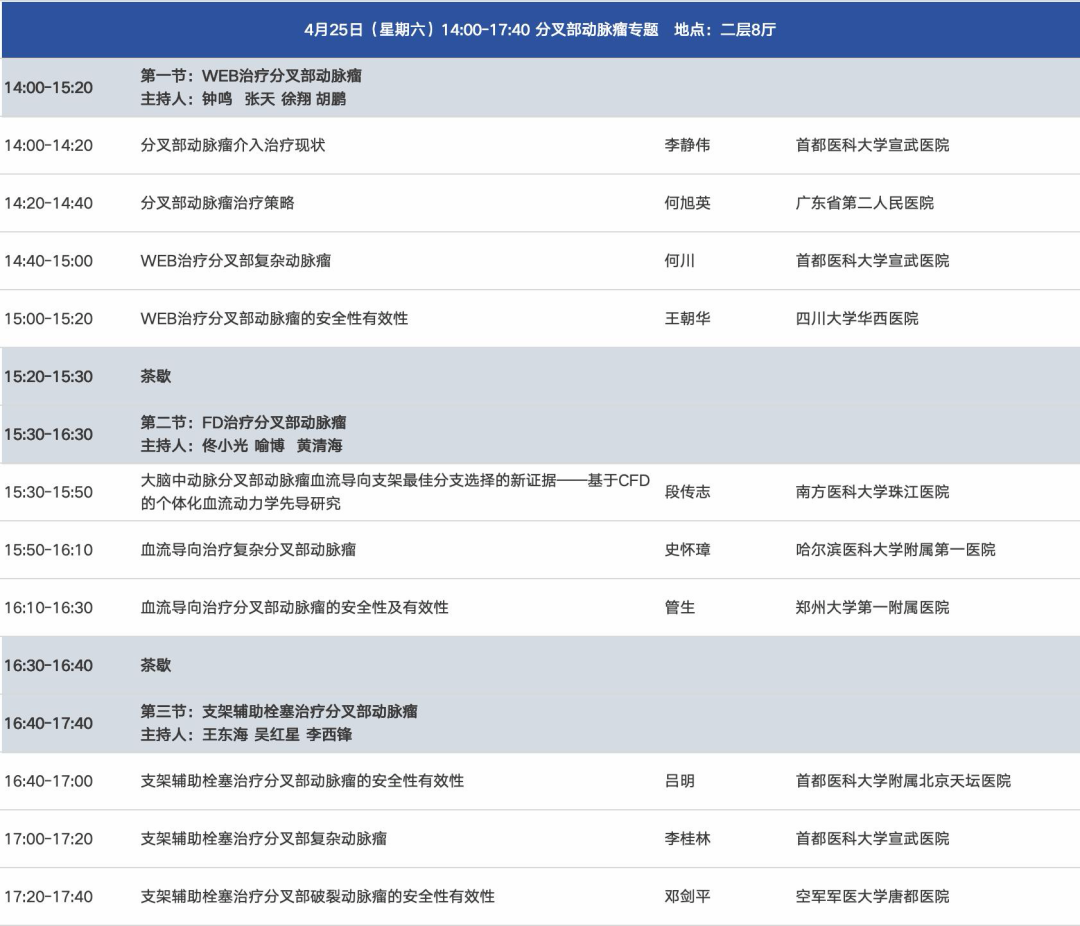
Task: Click the talk title 分叉部动脉瘤介入治疗现状
Action: 233,145
